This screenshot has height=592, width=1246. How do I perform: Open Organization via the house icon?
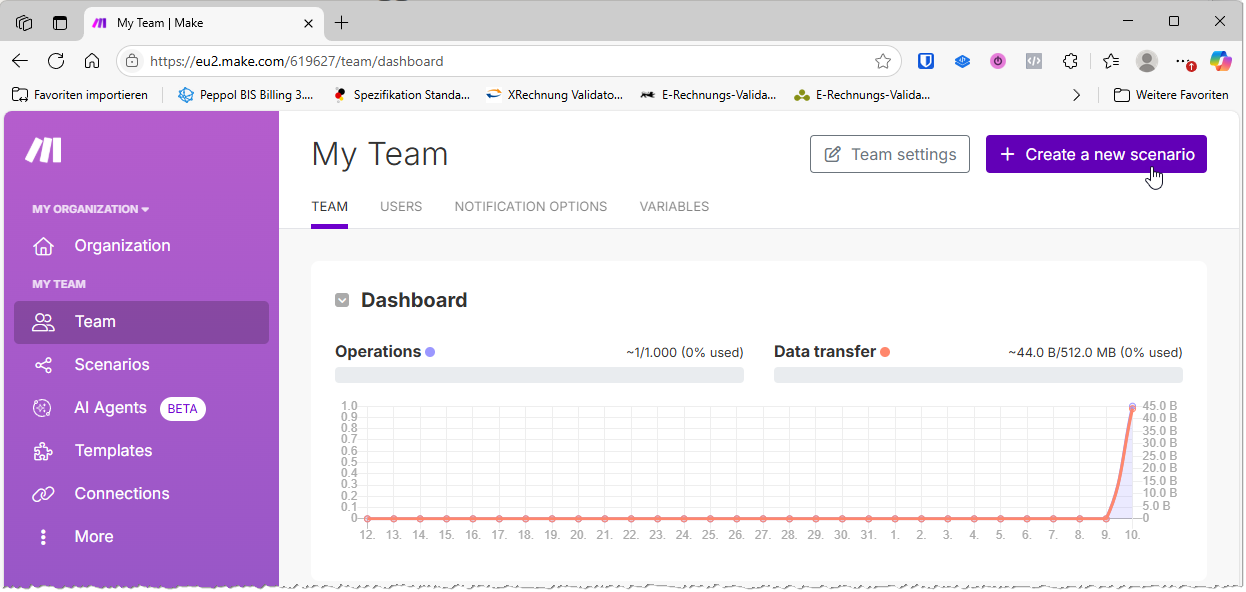coord(43,246)
